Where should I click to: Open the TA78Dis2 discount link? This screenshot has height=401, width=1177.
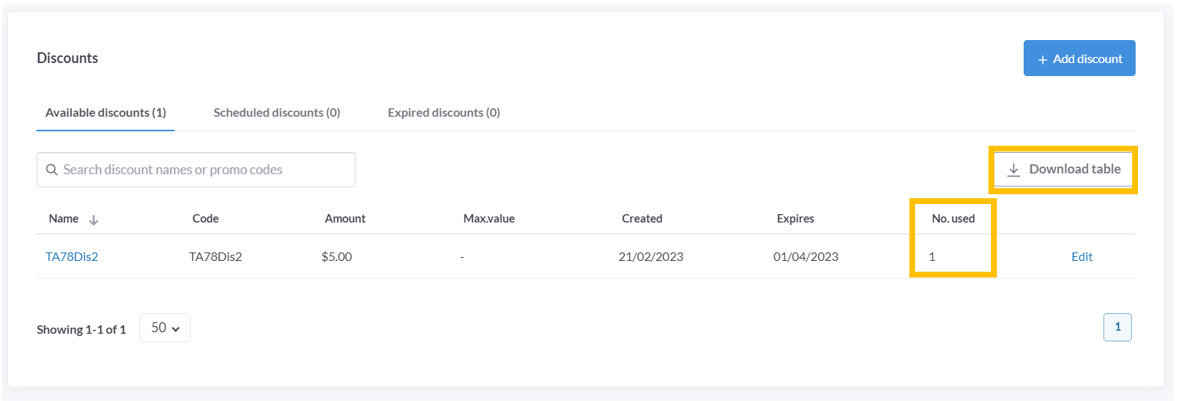coord(72,257)
